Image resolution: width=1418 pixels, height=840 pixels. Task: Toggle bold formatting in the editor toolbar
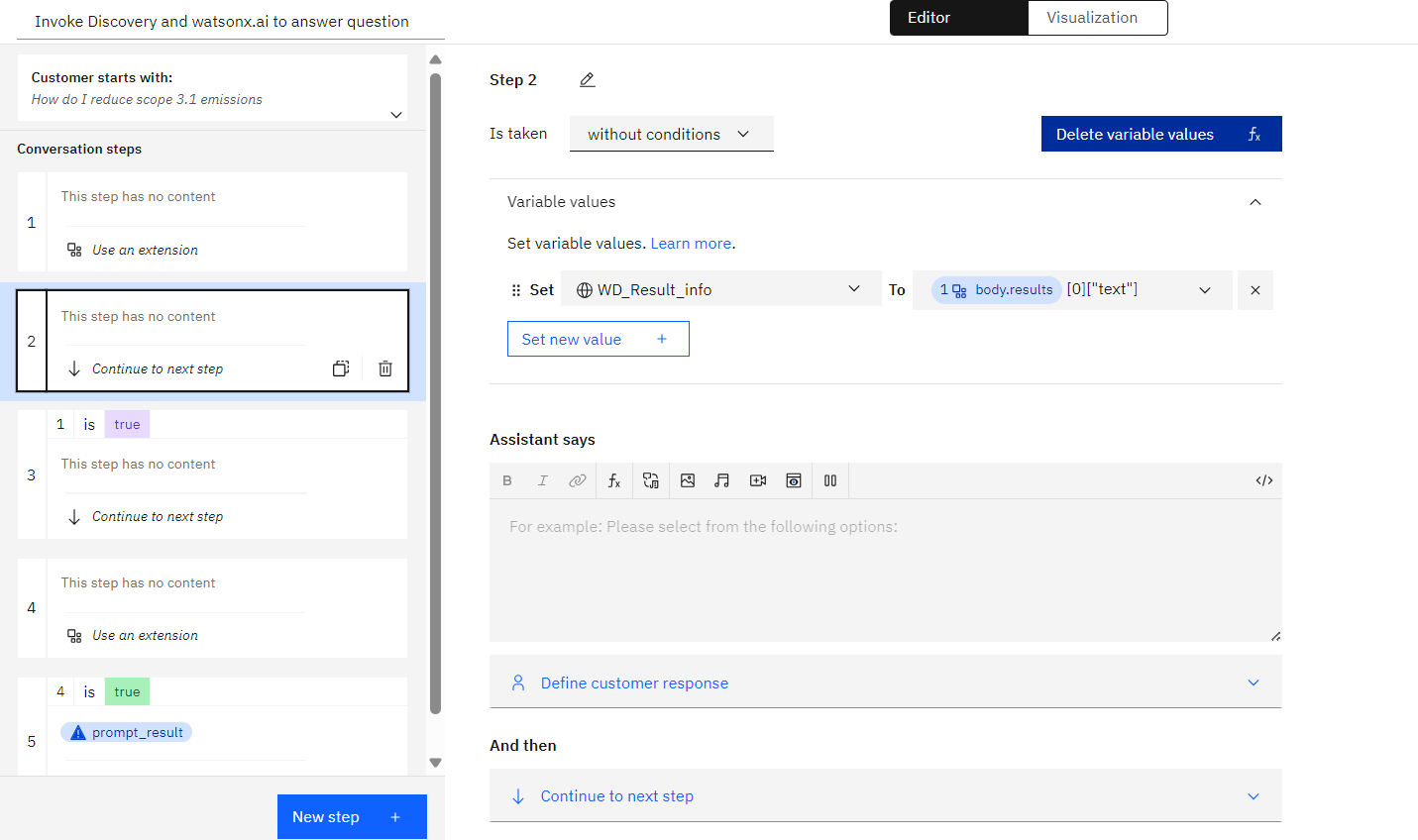click(x=507, y=480)
